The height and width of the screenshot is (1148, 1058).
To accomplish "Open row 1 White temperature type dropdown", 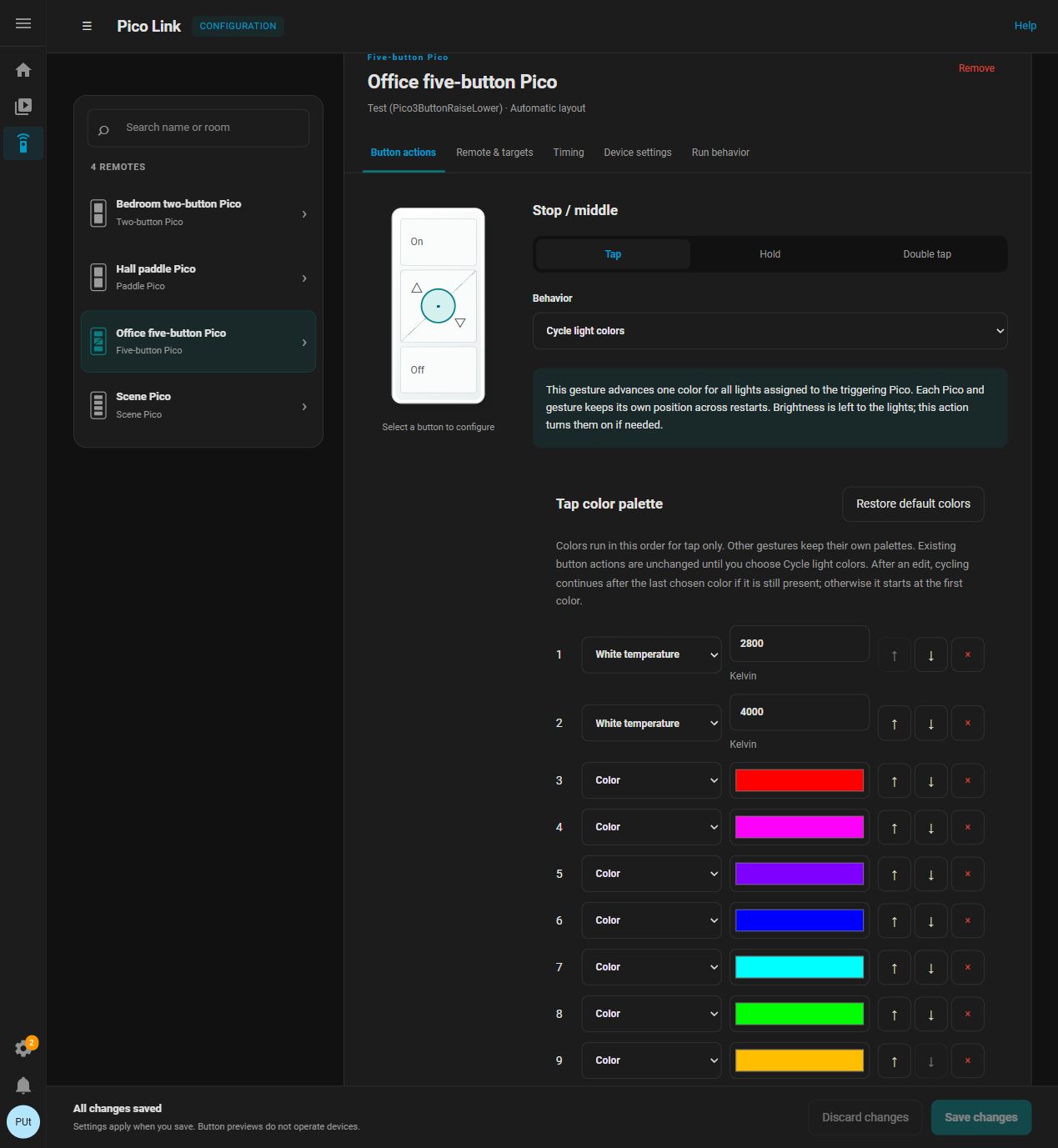I will click(651, 654).
